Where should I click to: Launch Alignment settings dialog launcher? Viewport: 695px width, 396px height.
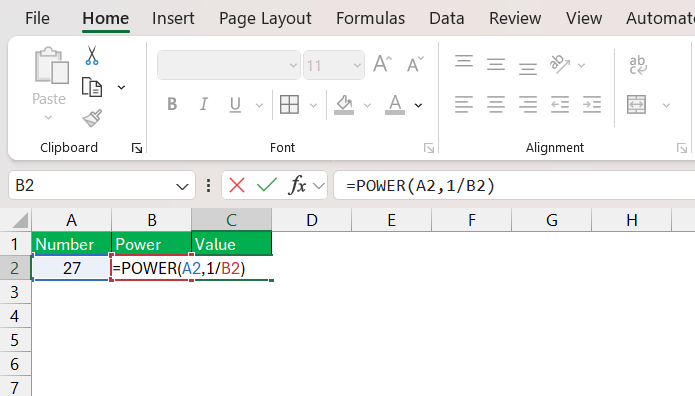tap(682, 148)
